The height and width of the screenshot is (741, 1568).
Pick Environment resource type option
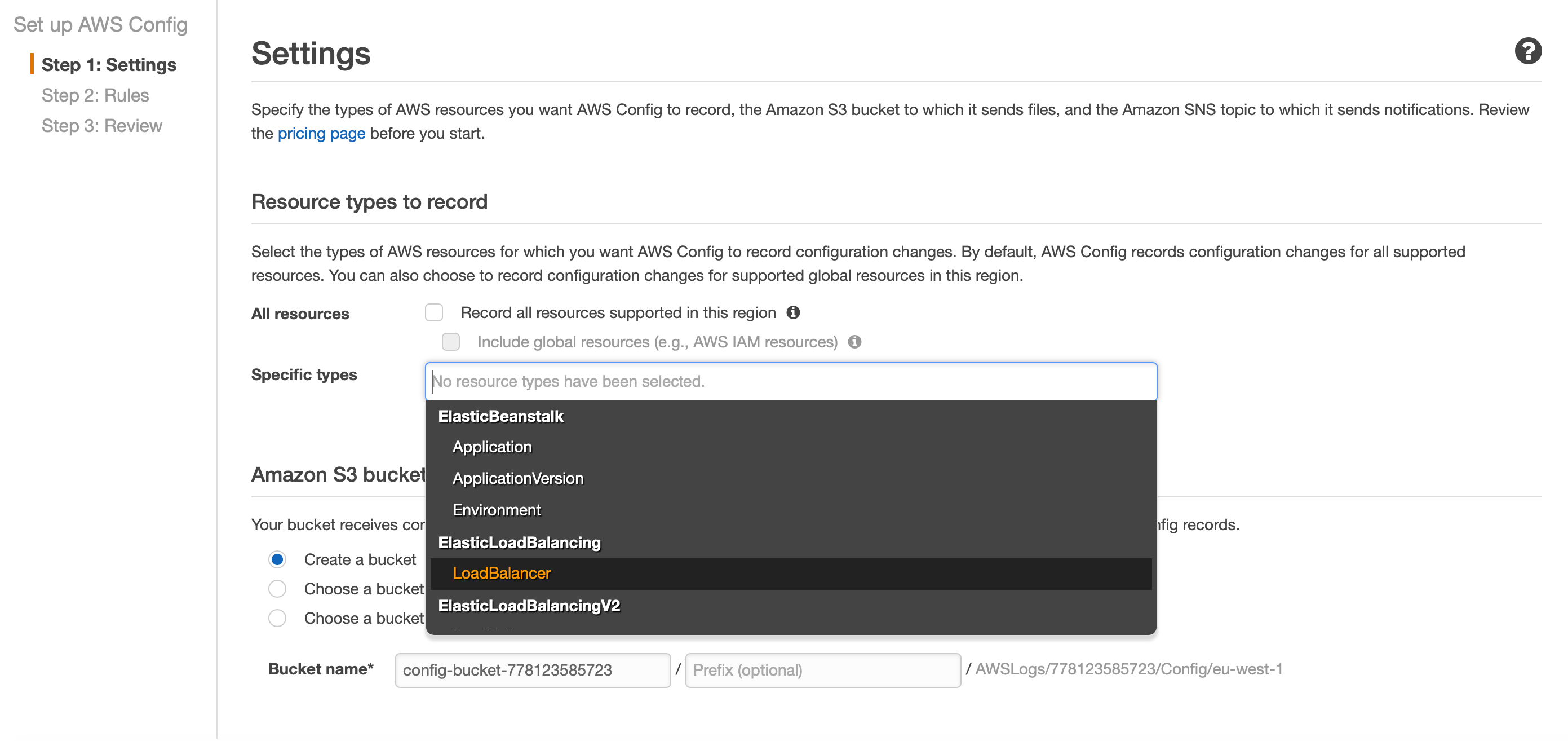coord(496,510)
